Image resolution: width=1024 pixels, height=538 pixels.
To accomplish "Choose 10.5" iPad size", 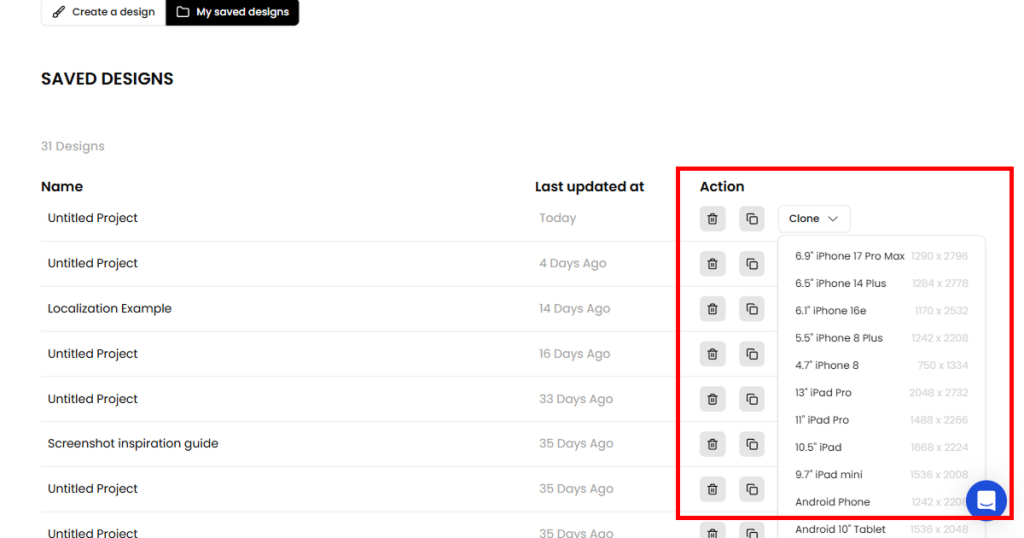I will point(881,448).
